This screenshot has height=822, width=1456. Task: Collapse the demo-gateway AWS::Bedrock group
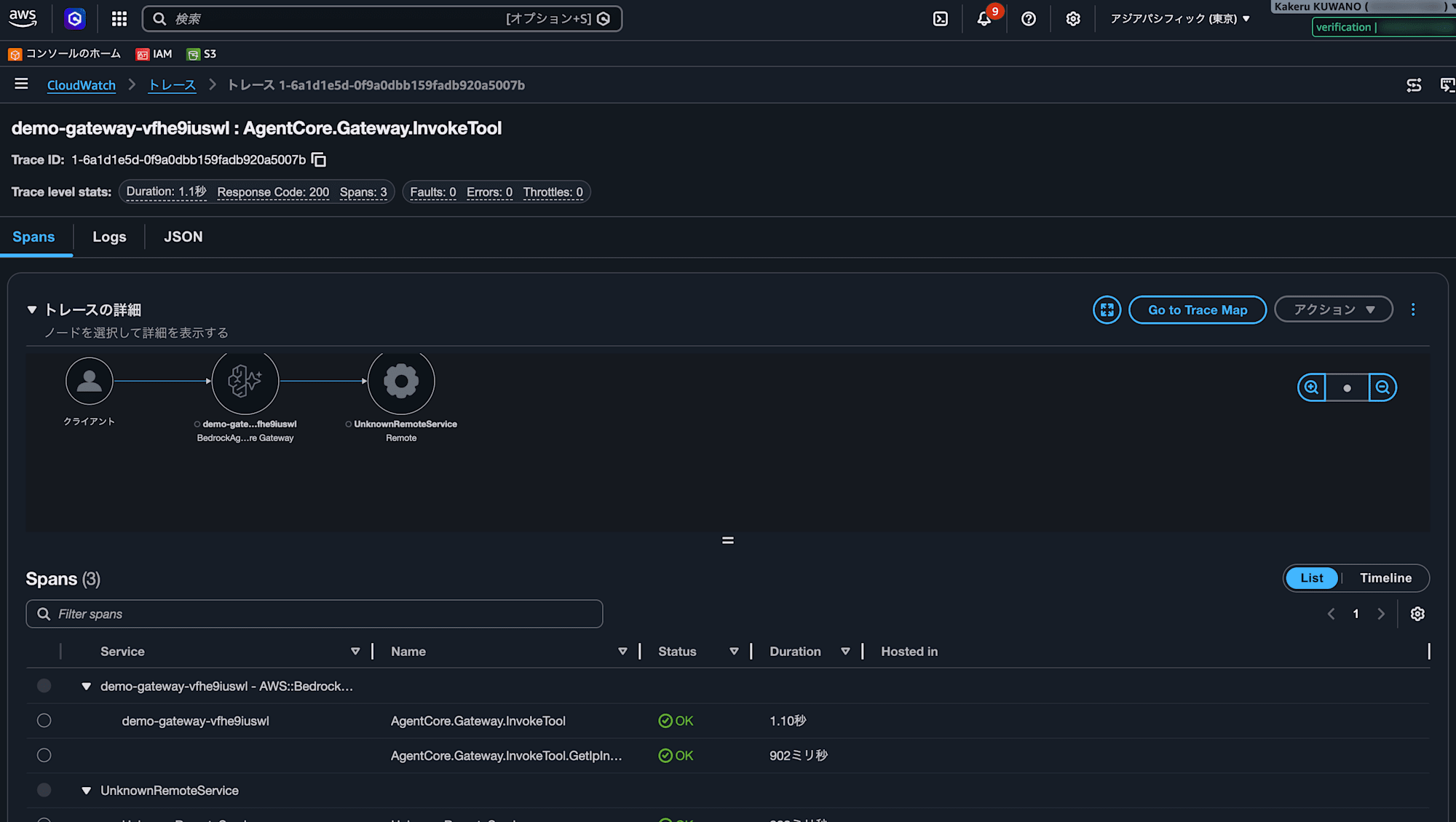coord(87,686)
